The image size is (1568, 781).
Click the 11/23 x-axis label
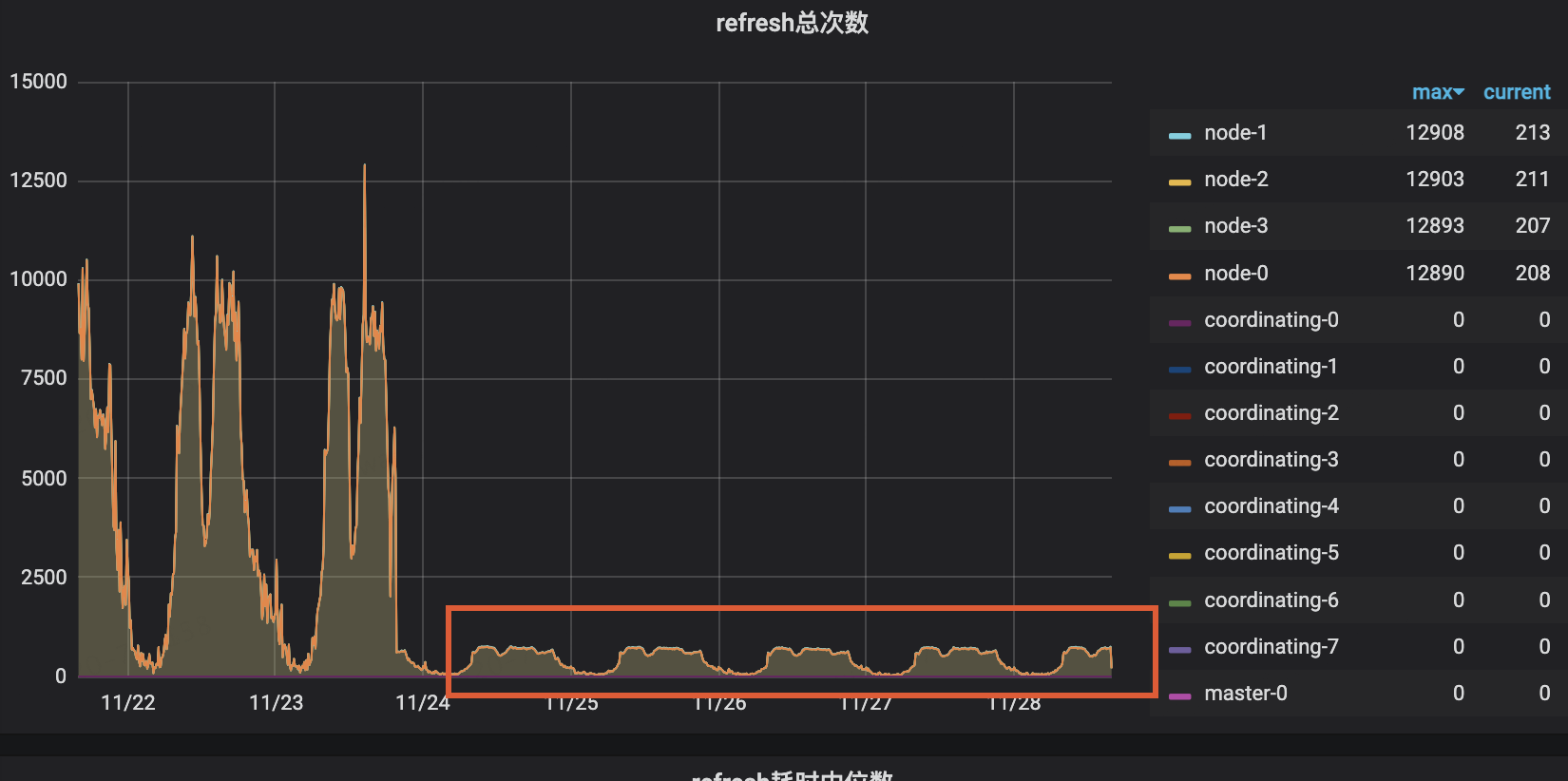pos(276,703)
